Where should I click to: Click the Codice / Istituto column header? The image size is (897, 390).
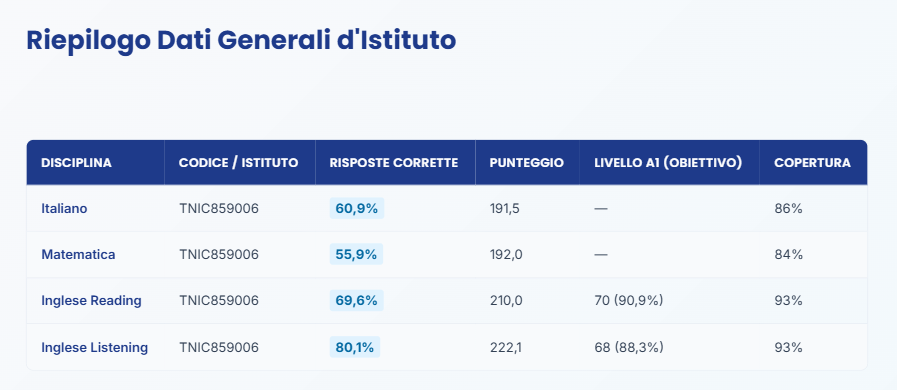coord(240,162)
